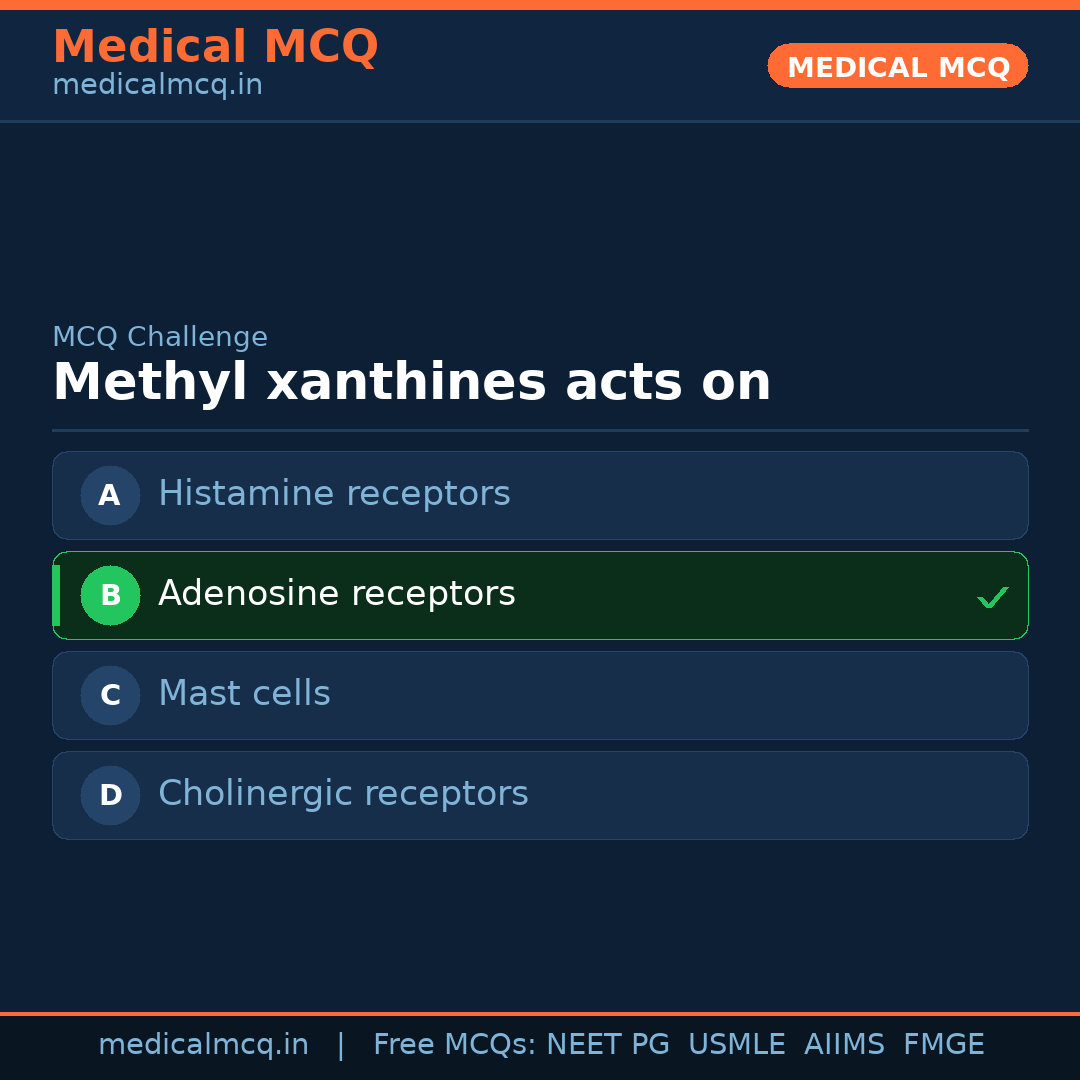The width and height of the screenshot is (1080, 1080).
Task: Click FMGE in footer
Action: click(x=943, y=1045)
